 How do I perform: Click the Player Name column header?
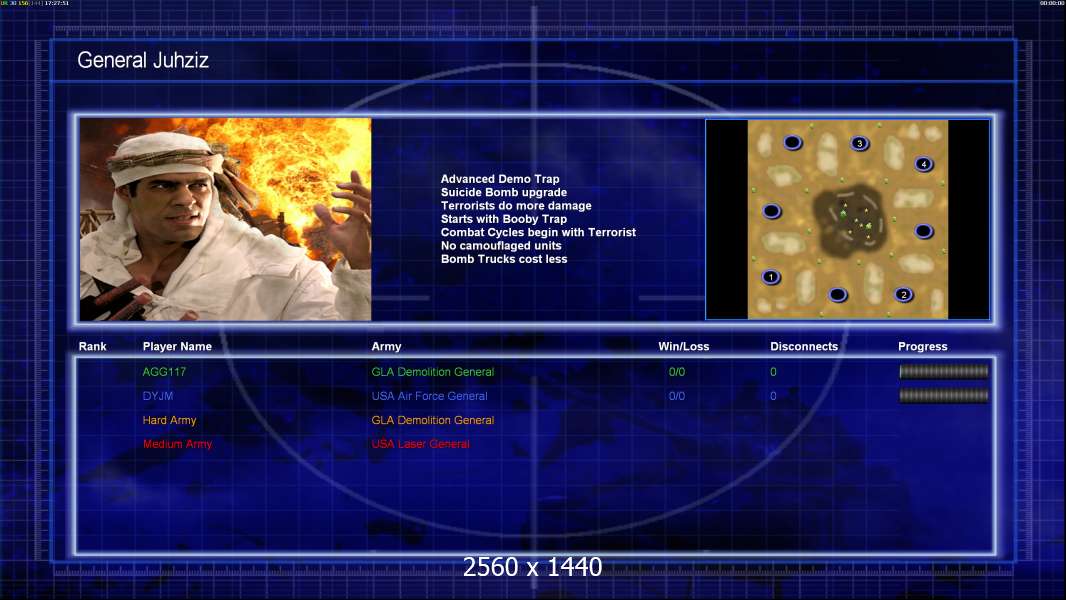[x=177, y=347]
